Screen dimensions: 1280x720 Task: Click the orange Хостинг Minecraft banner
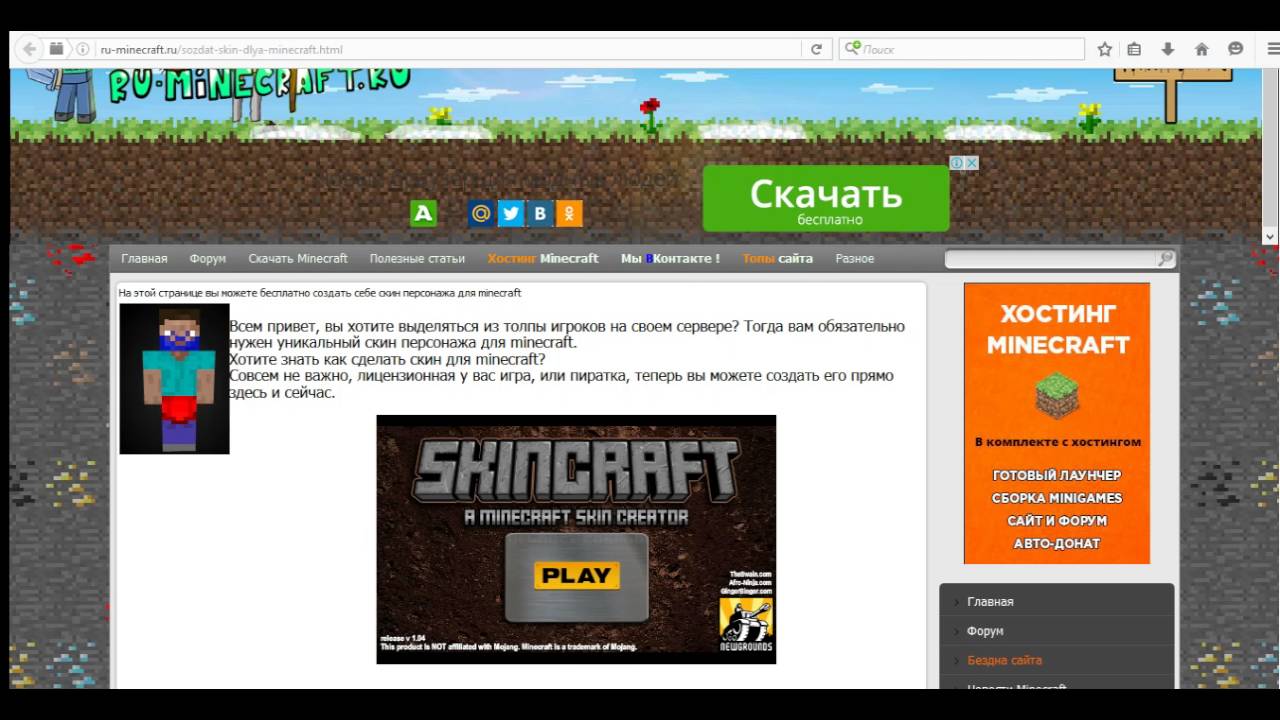(1057, 423)
